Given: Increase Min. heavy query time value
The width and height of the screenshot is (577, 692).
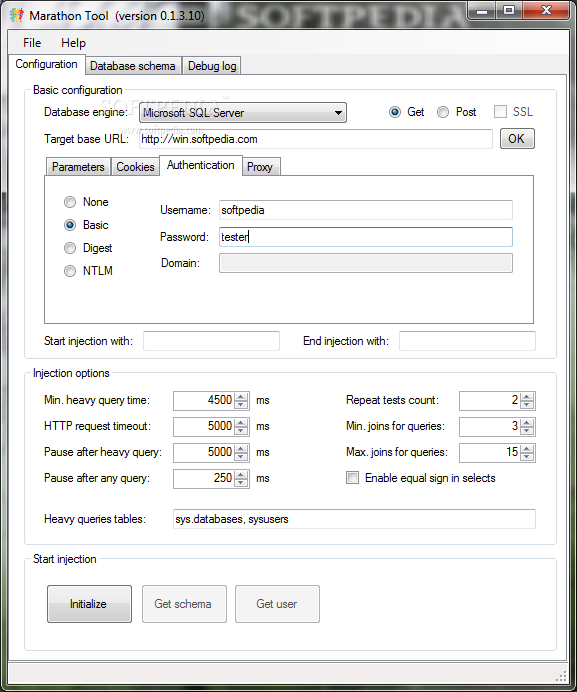Looking at the screenshot, I should coord(241,396).
